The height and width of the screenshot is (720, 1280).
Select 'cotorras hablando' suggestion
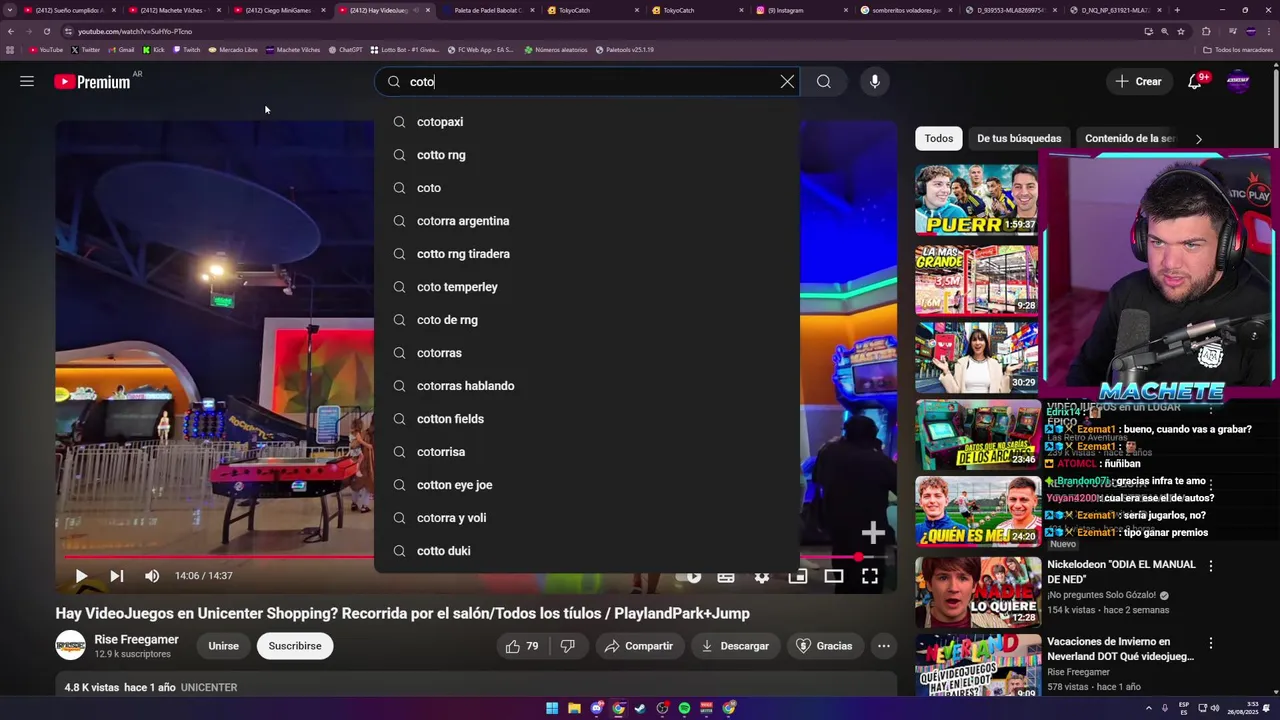(x=587, y=386)
